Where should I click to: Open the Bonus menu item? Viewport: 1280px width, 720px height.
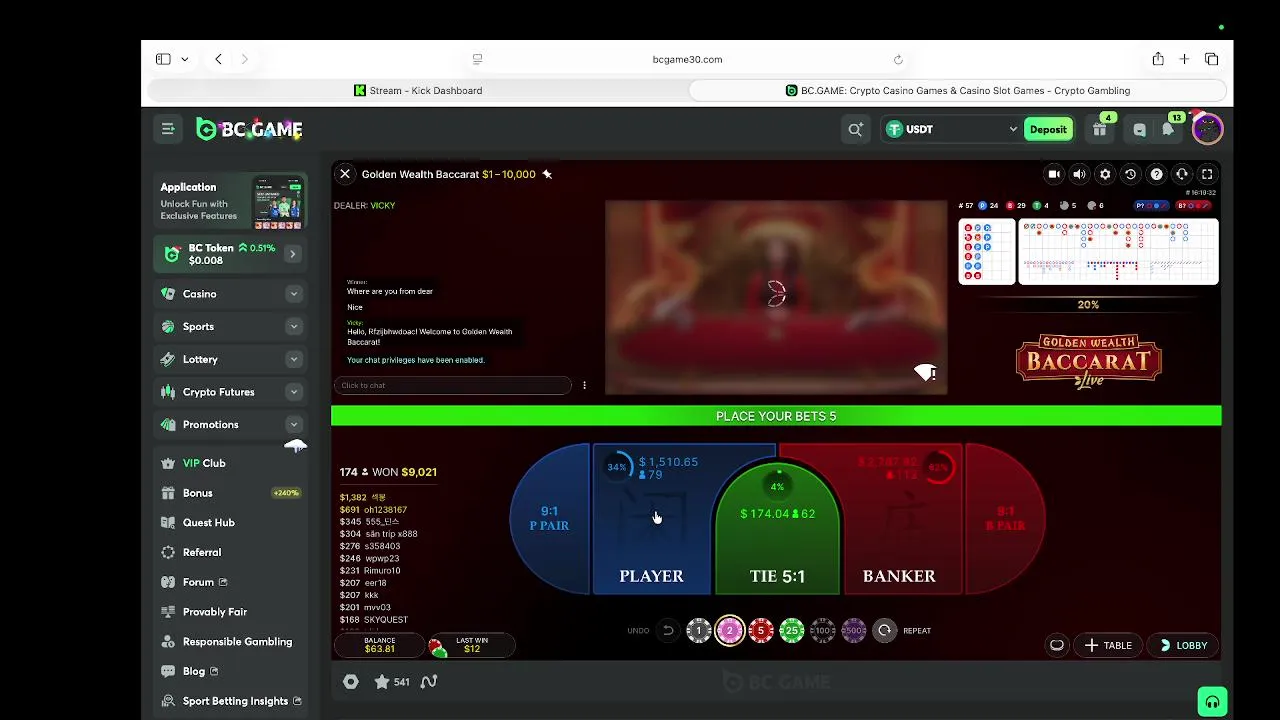pyautogui.click(x=231, y=493)
